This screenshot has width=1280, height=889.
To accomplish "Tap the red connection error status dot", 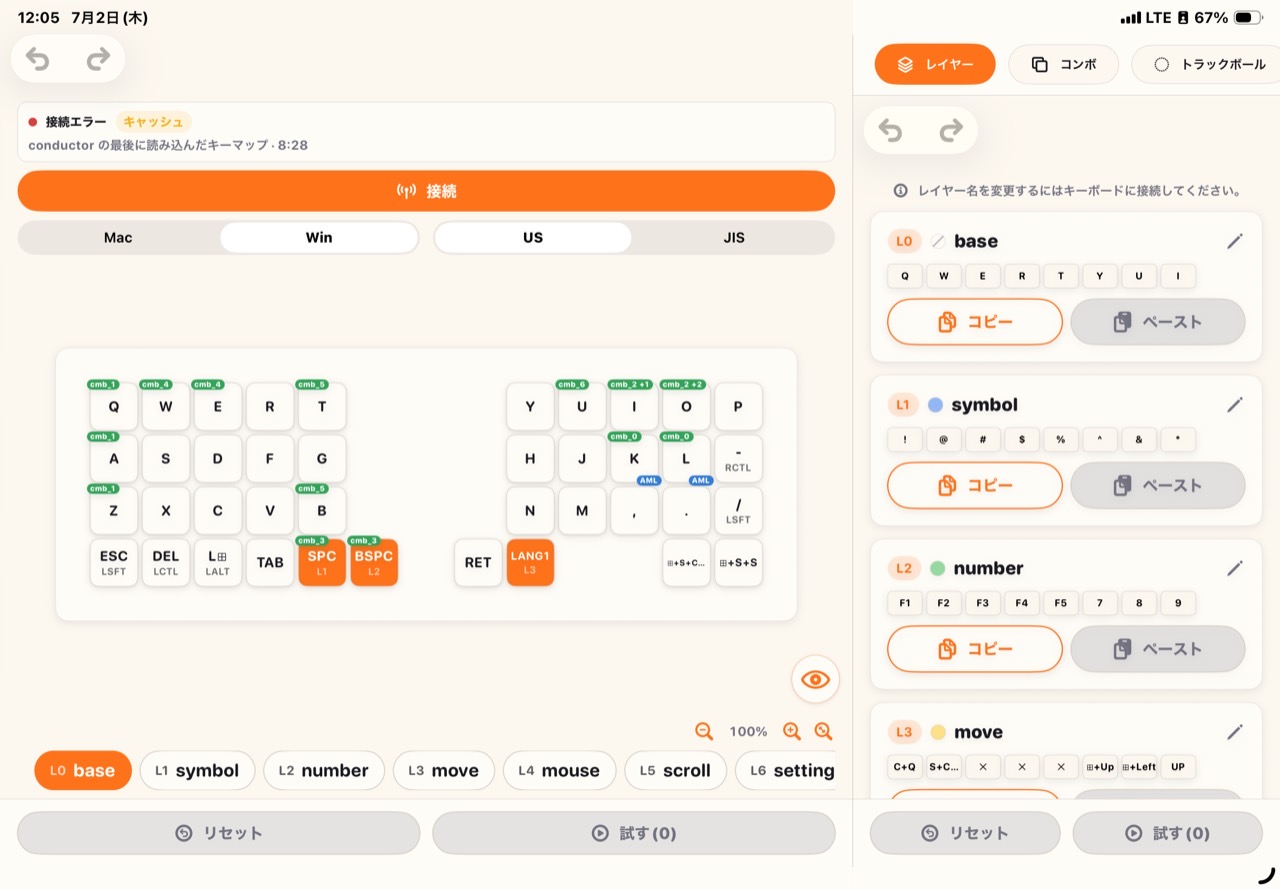I will tap(33, 122).
